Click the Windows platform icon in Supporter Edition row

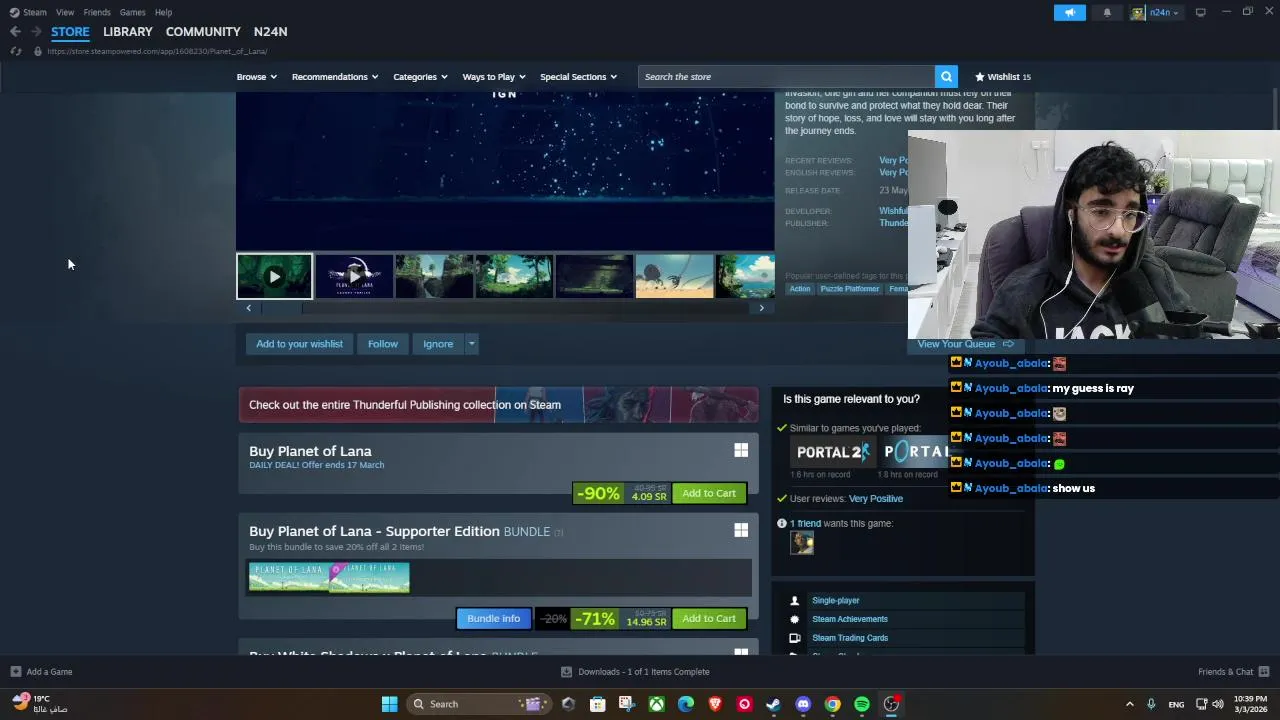pos(741,530)
